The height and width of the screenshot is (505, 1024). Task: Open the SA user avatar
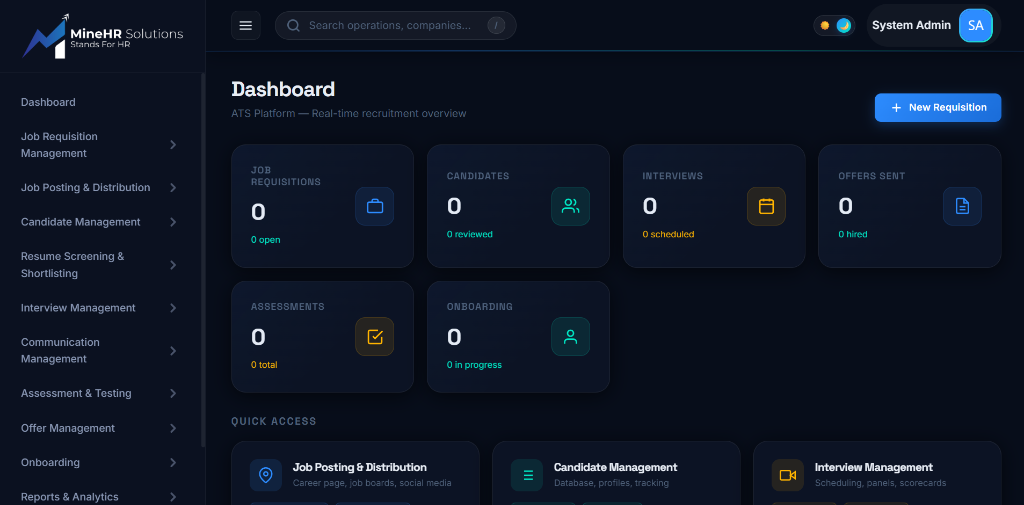[976, 25]
